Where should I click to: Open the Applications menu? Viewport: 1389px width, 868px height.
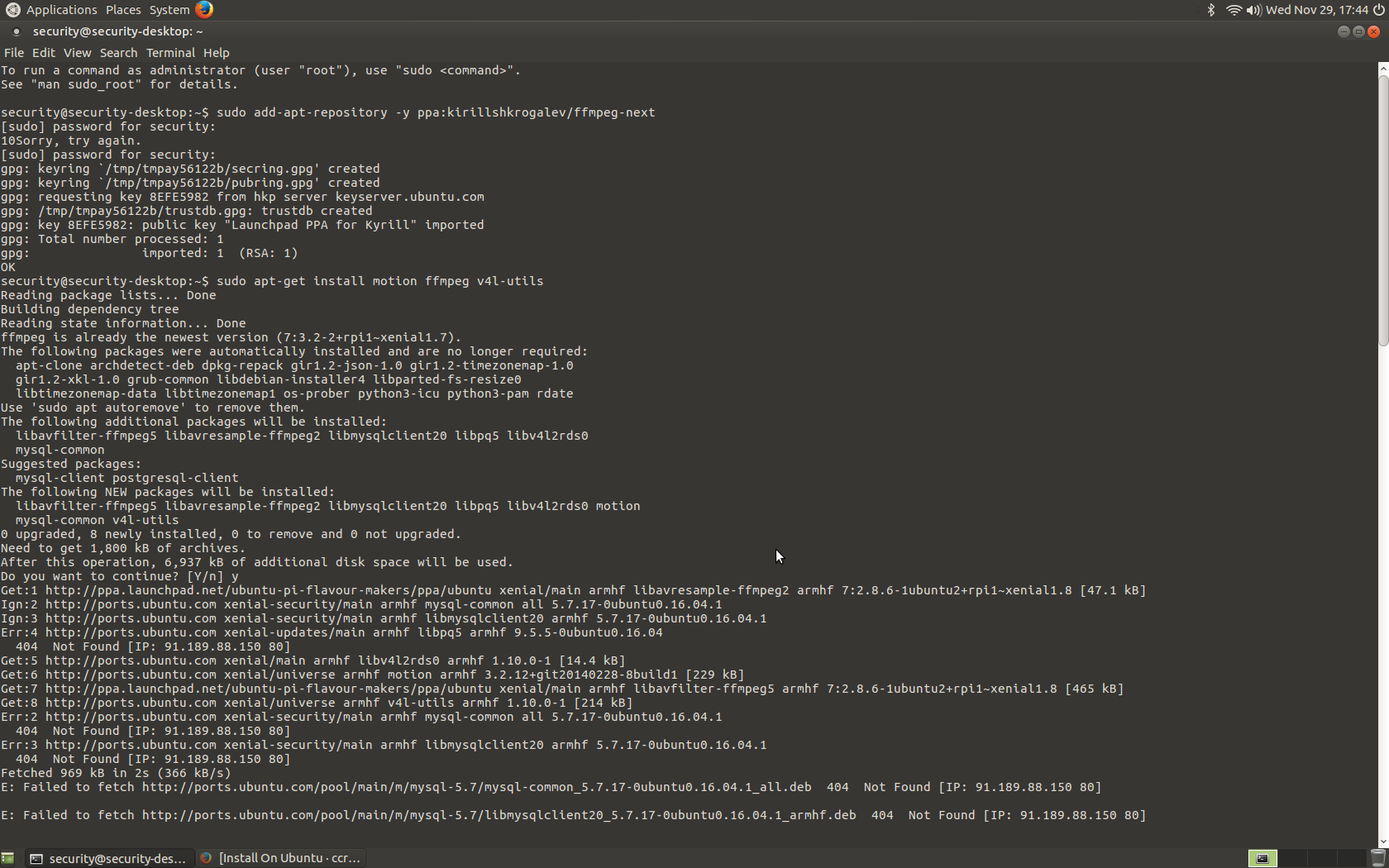click(x=63, y=10)
